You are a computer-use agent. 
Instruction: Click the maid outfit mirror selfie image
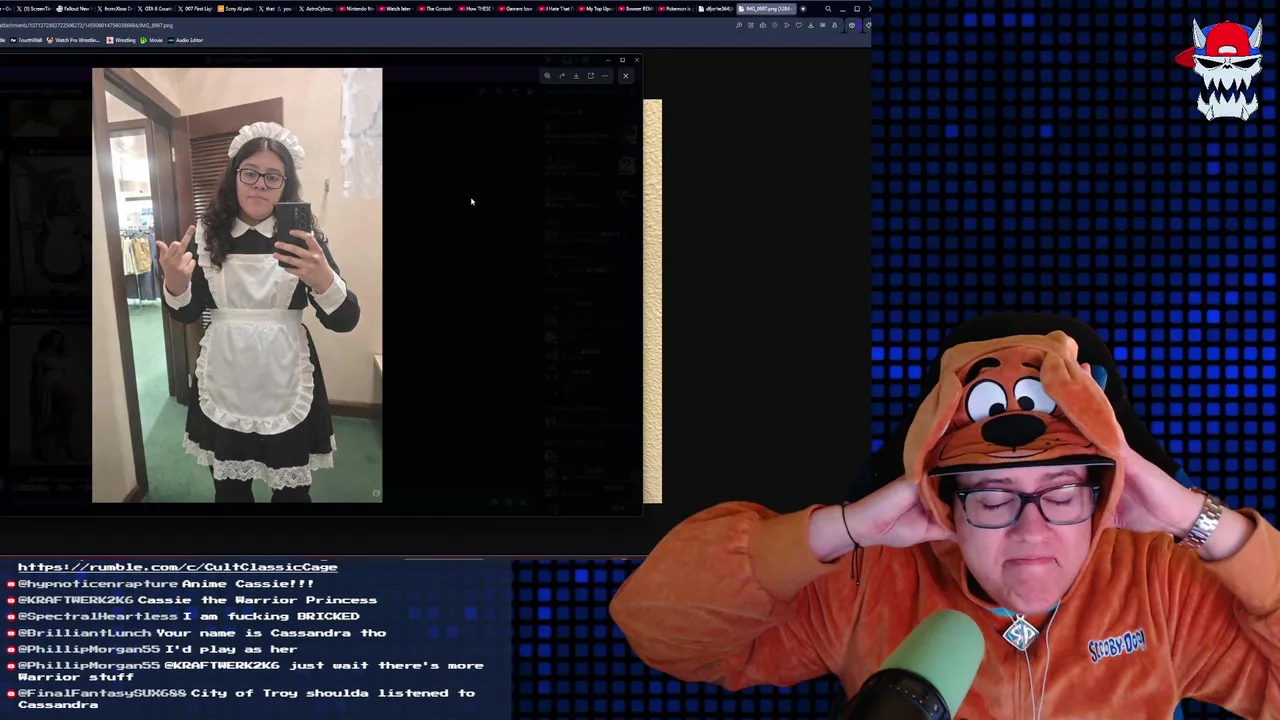[x=237, y=285]
